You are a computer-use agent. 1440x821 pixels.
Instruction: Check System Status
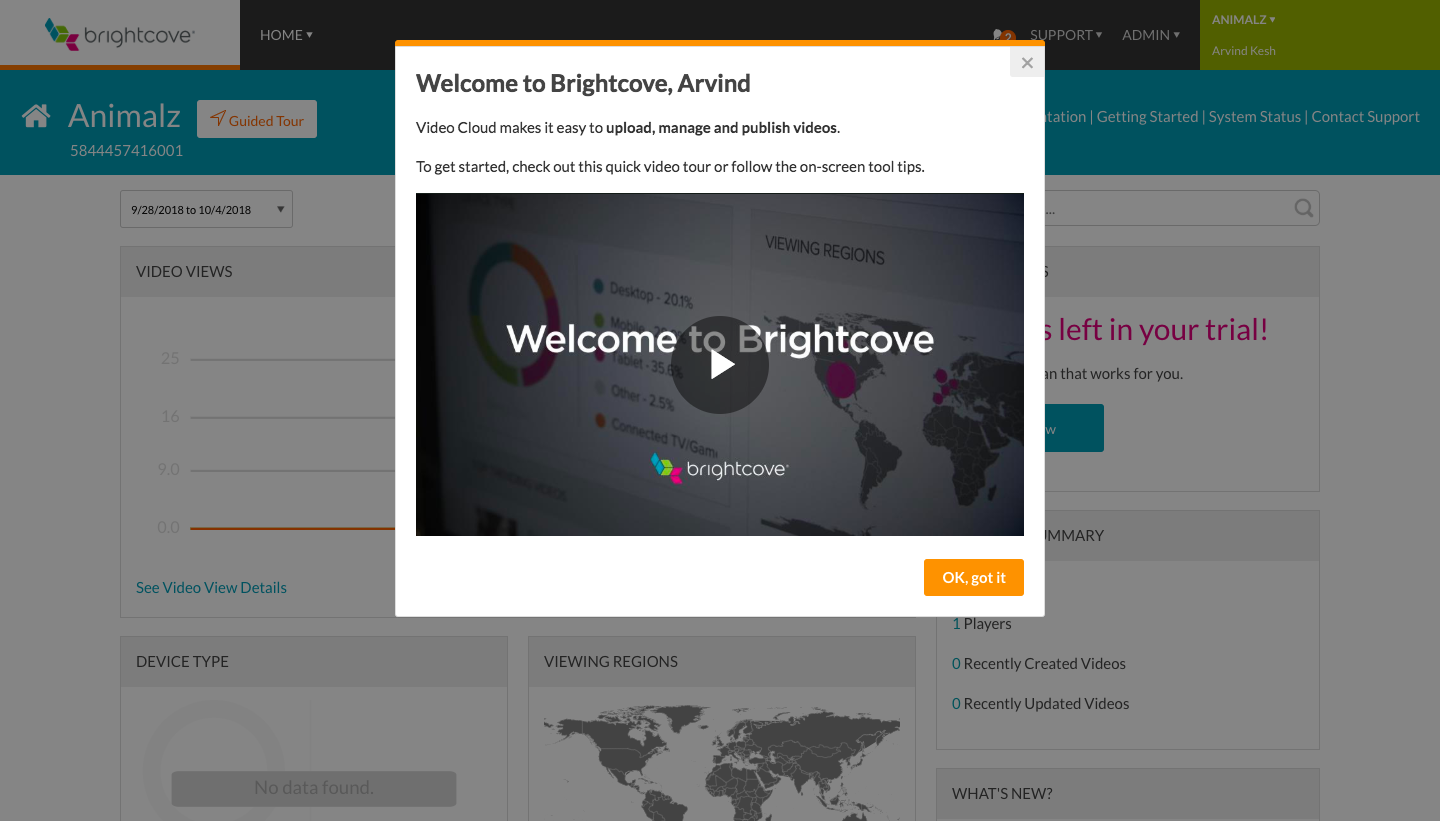(1254, 116)
